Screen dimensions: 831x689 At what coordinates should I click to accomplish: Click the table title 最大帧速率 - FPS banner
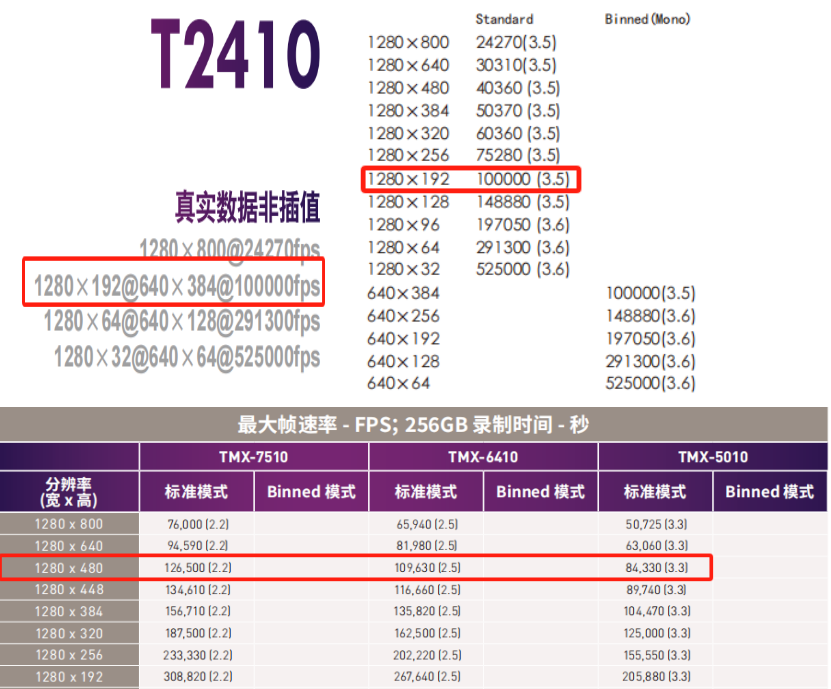tap(413, 425)
